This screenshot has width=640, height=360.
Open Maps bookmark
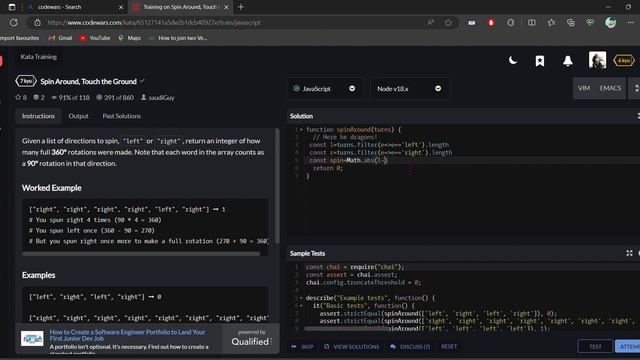129,38
